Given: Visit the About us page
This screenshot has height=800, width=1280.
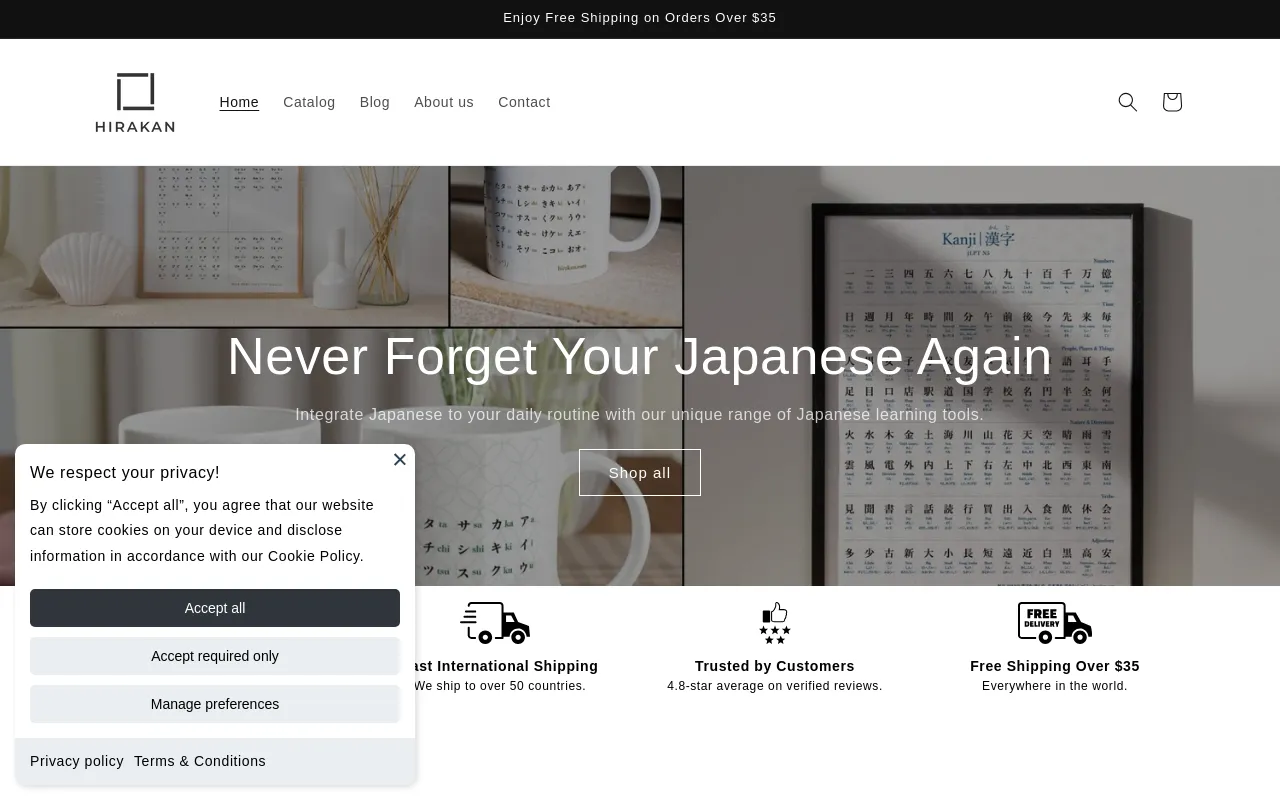Looking at the screenshot, I should click(444, 102).
